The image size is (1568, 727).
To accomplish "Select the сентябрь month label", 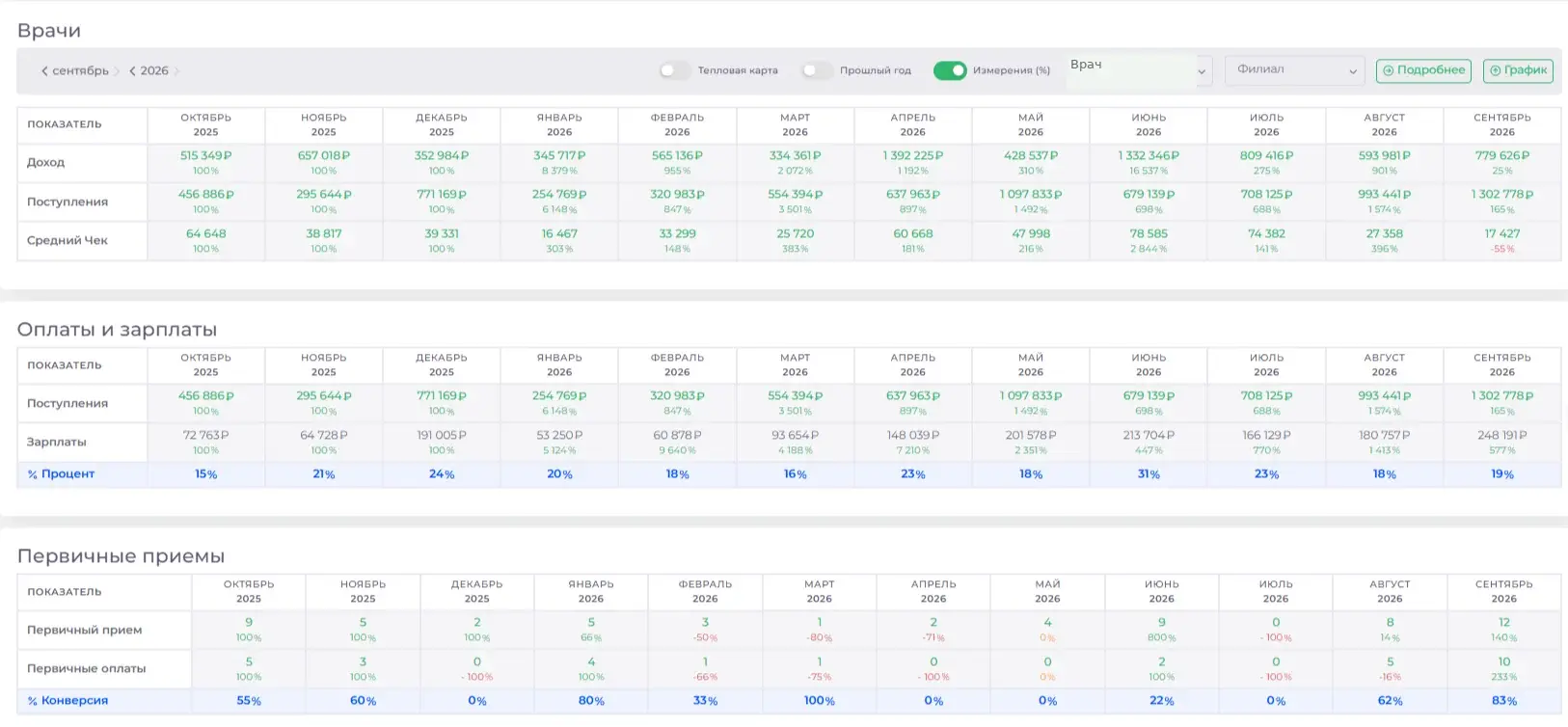I will [81, 71].
